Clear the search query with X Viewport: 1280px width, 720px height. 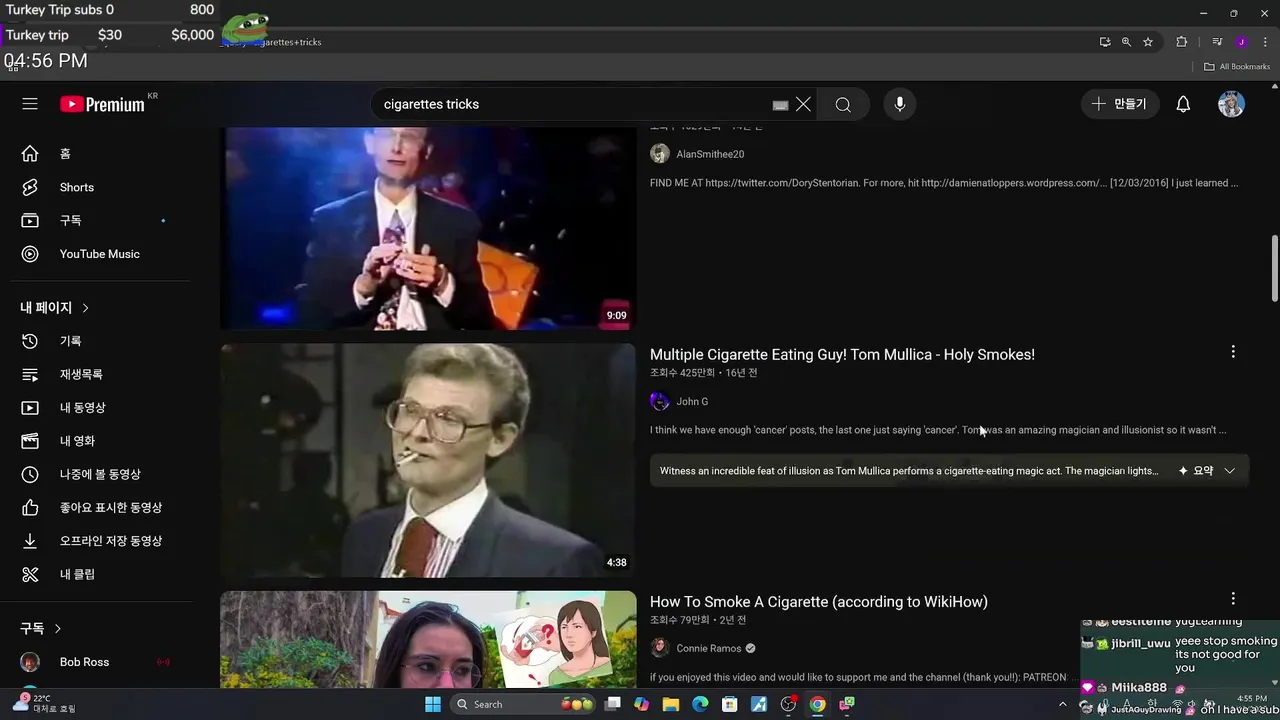803,104
